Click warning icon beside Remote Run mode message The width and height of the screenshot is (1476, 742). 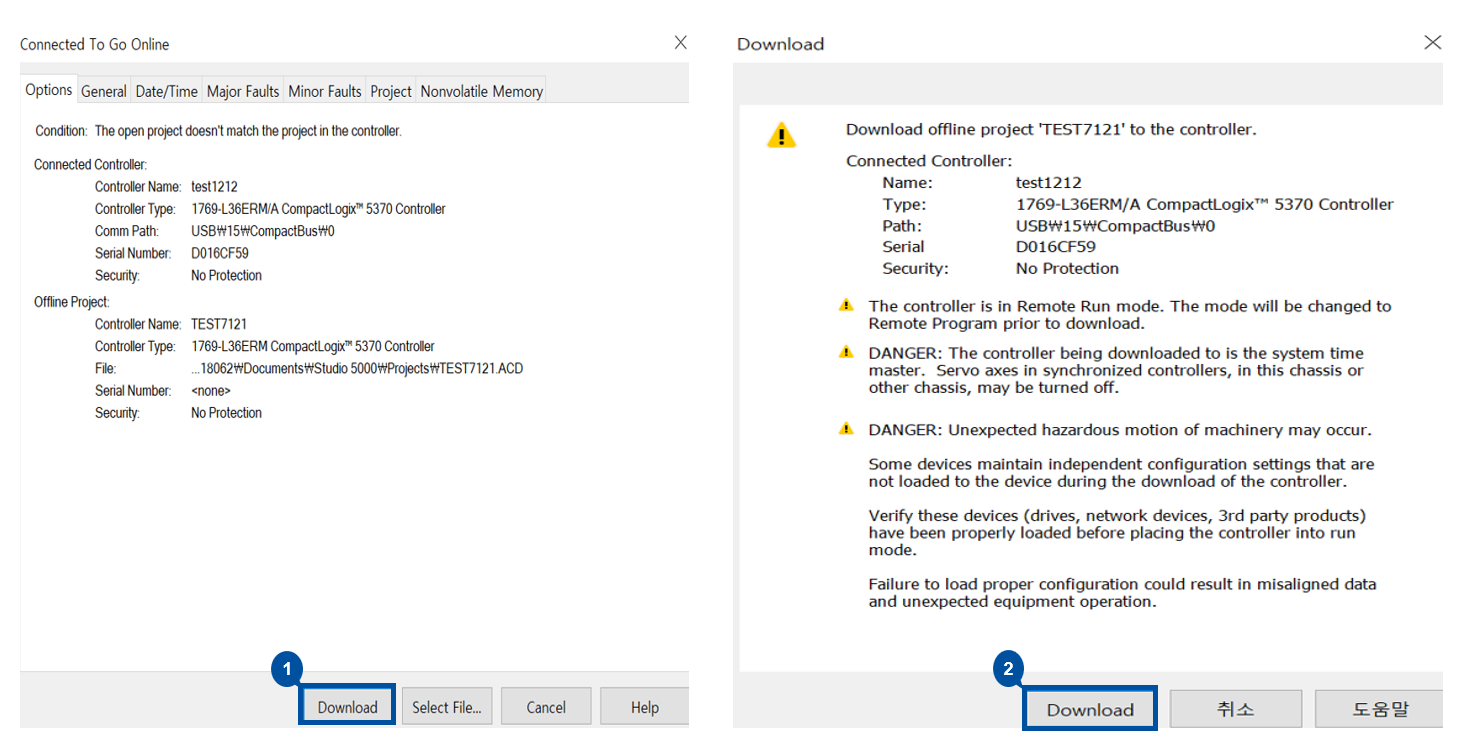[x=847, y=306]
